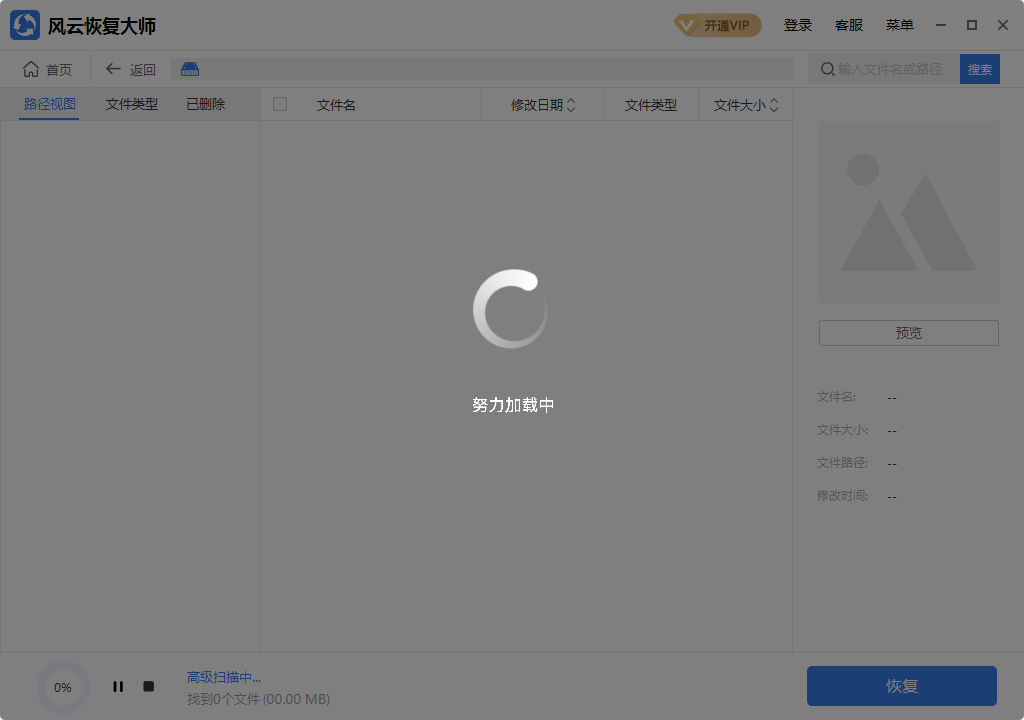The height and width of the screenshot is (720, 1024).
Task: Close the 风云恢复大师 window
Action: coord(1003,25)
